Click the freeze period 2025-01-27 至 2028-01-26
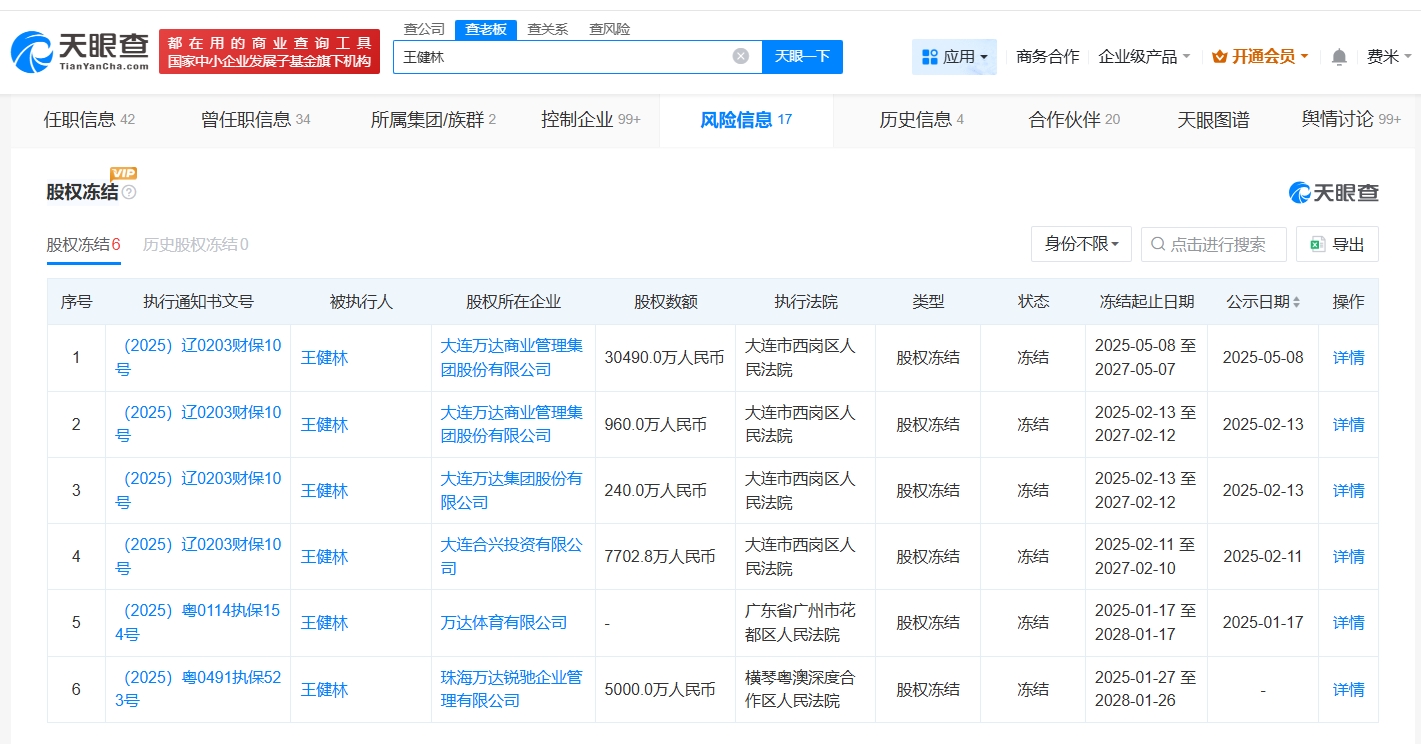 click(x=1145, y=689)
